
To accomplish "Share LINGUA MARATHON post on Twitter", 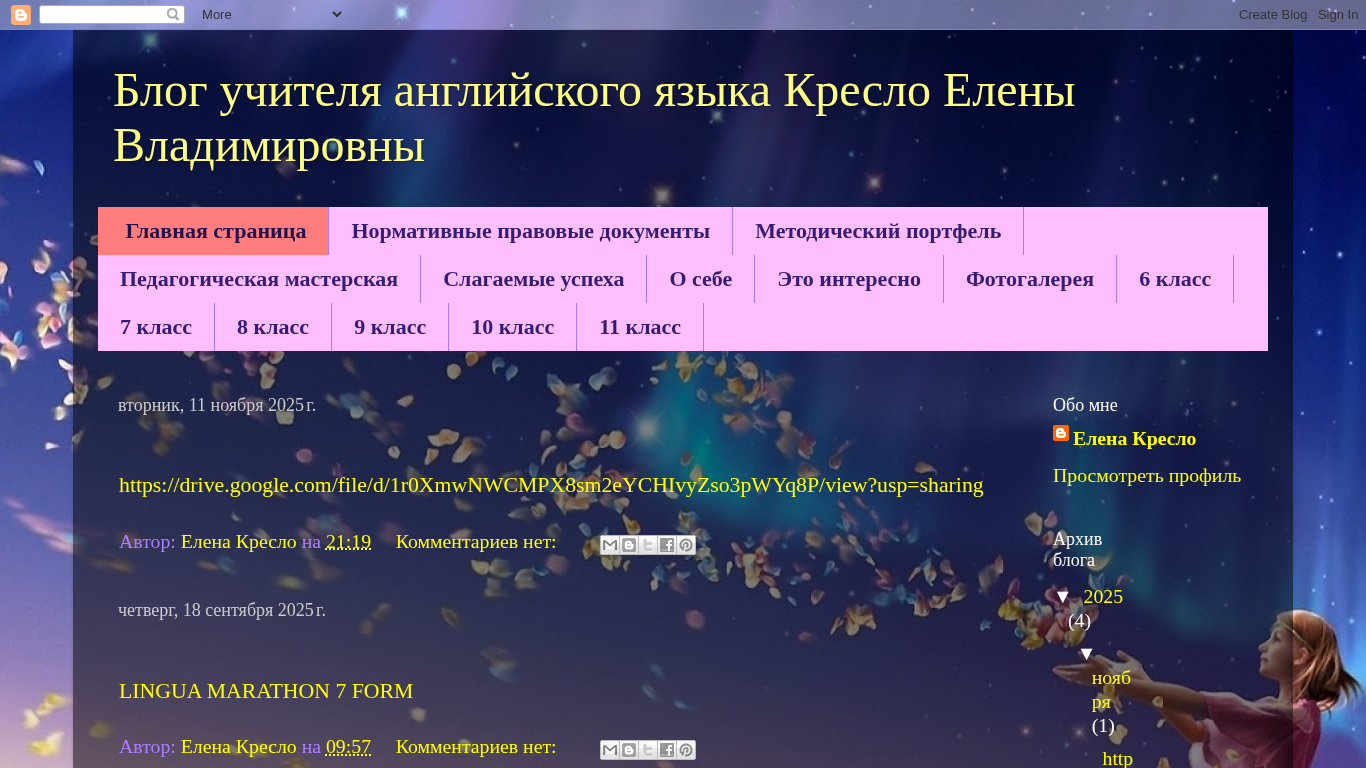I will 648,750.
